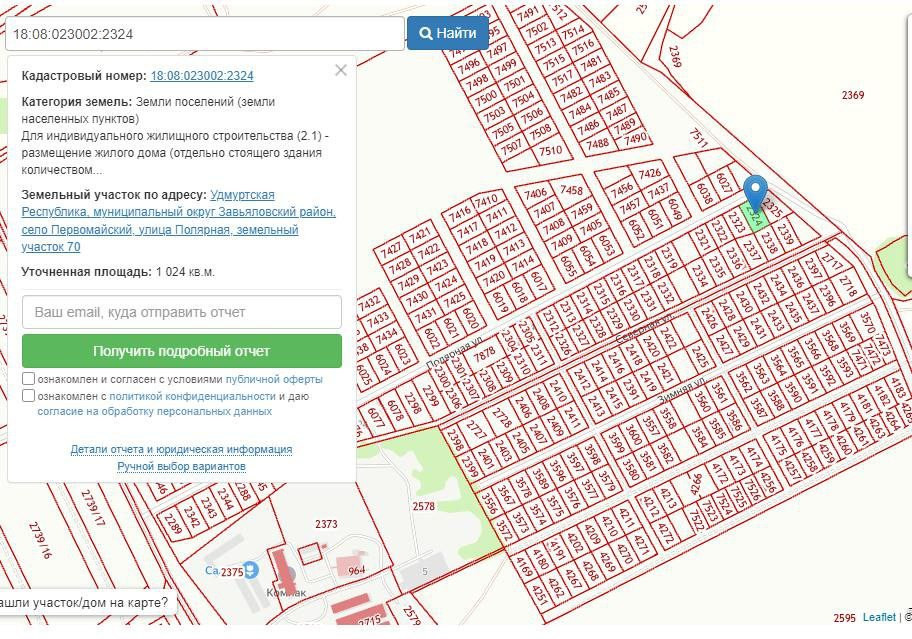The height and width of the screenshot is (639, 912).
Task: Click the email input field
Action: point(182,312)
